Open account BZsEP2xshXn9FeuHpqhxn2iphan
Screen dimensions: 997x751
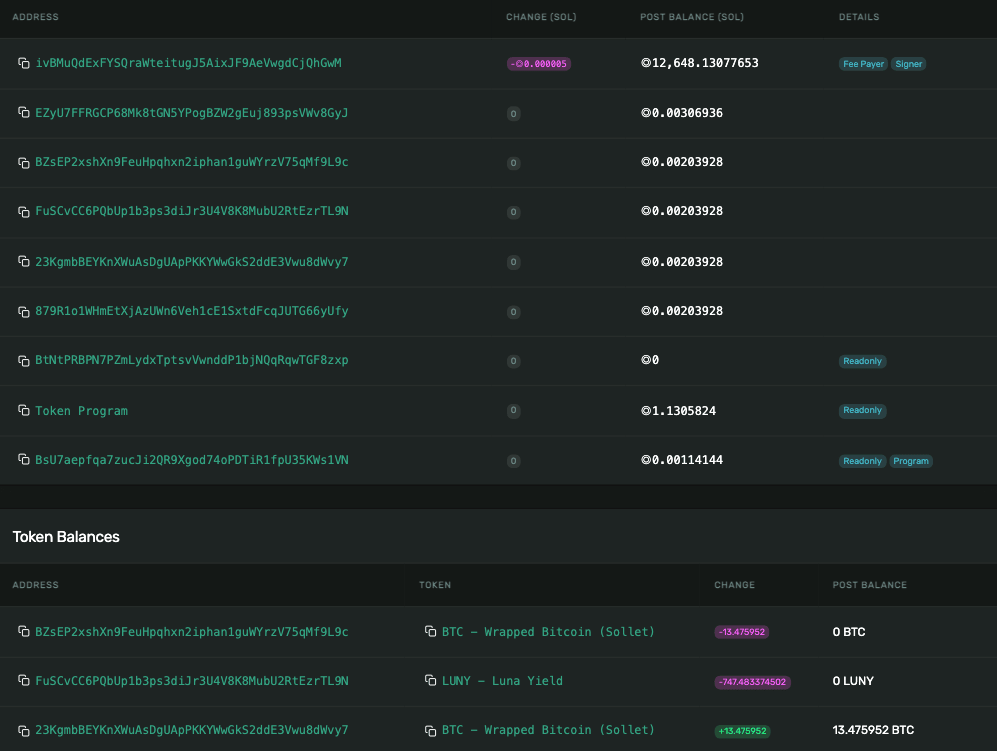click(190, 162)
